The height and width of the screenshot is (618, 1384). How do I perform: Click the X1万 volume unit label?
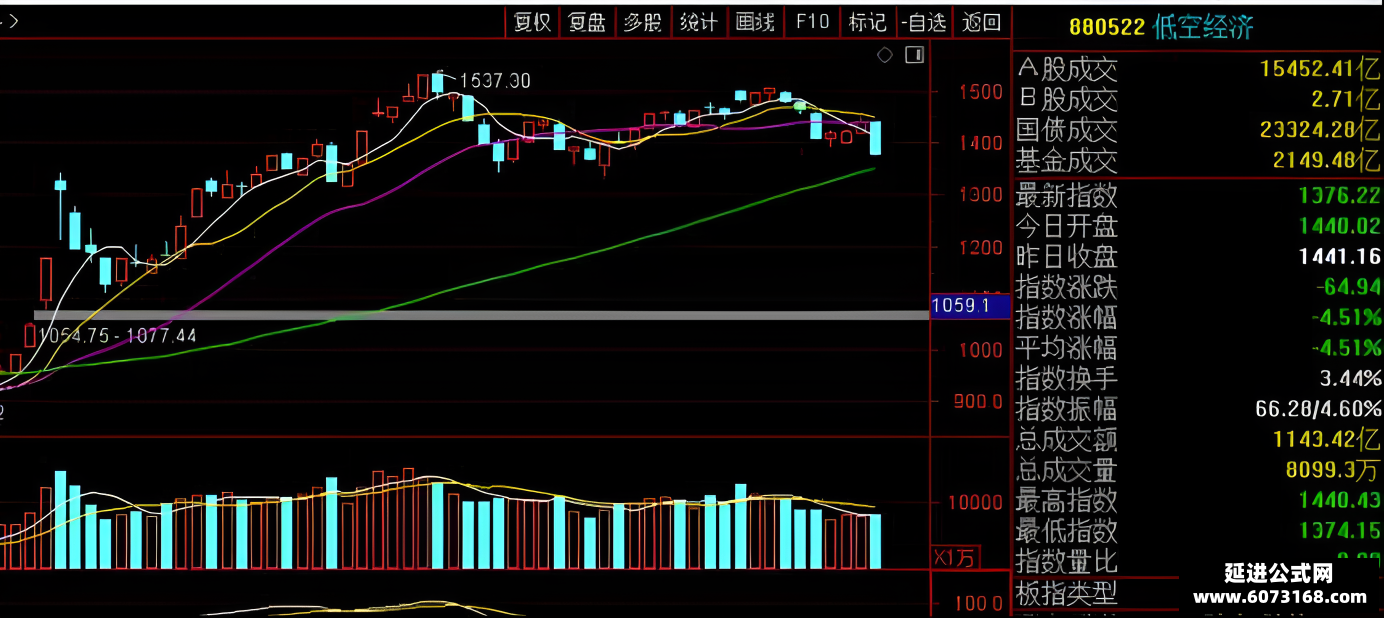point(957,558)
